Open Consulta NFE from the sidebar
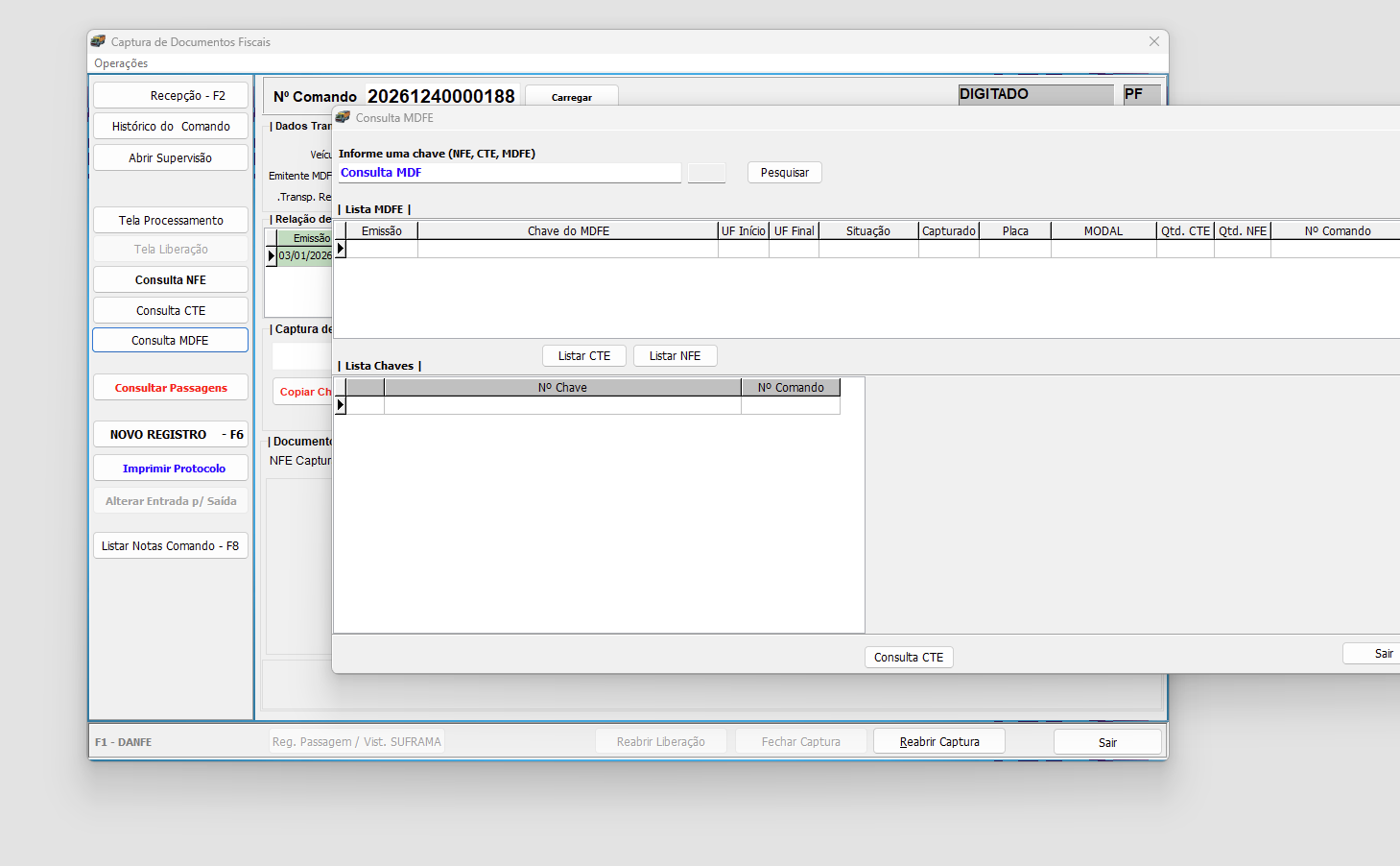Image resolution: width=1400 pixels, height=866 pixels. pos(170,280)
